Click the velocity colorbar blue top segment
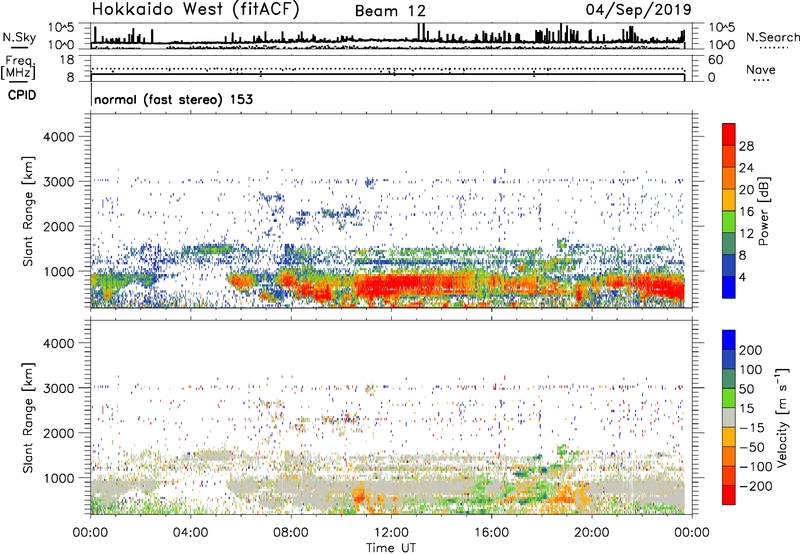Screen dimensions: 800x554 [729, 340]
